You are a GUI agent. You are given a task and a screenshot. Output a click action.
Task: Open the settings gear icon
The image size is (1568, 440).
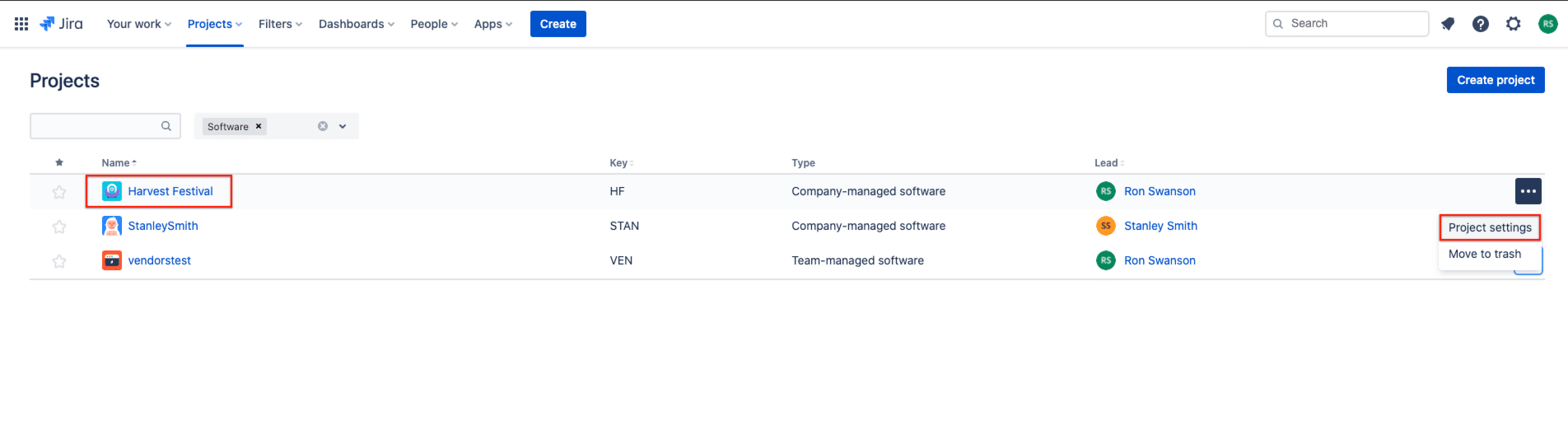click(x=1514, y=24)
